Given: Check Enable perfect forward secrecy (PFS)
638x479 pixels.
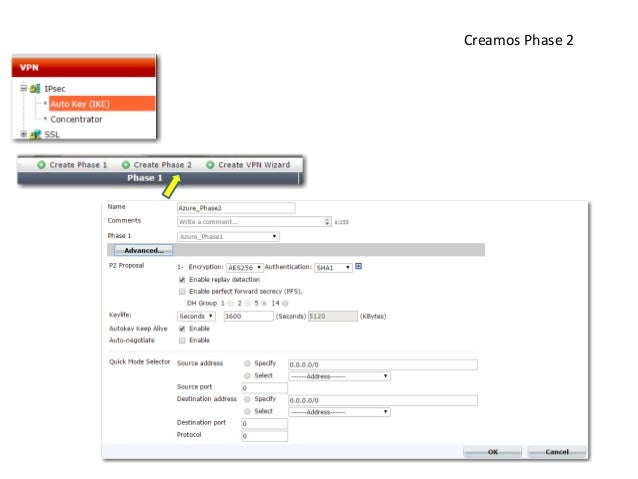Looking at the screenshot, I should pos(182,291).
